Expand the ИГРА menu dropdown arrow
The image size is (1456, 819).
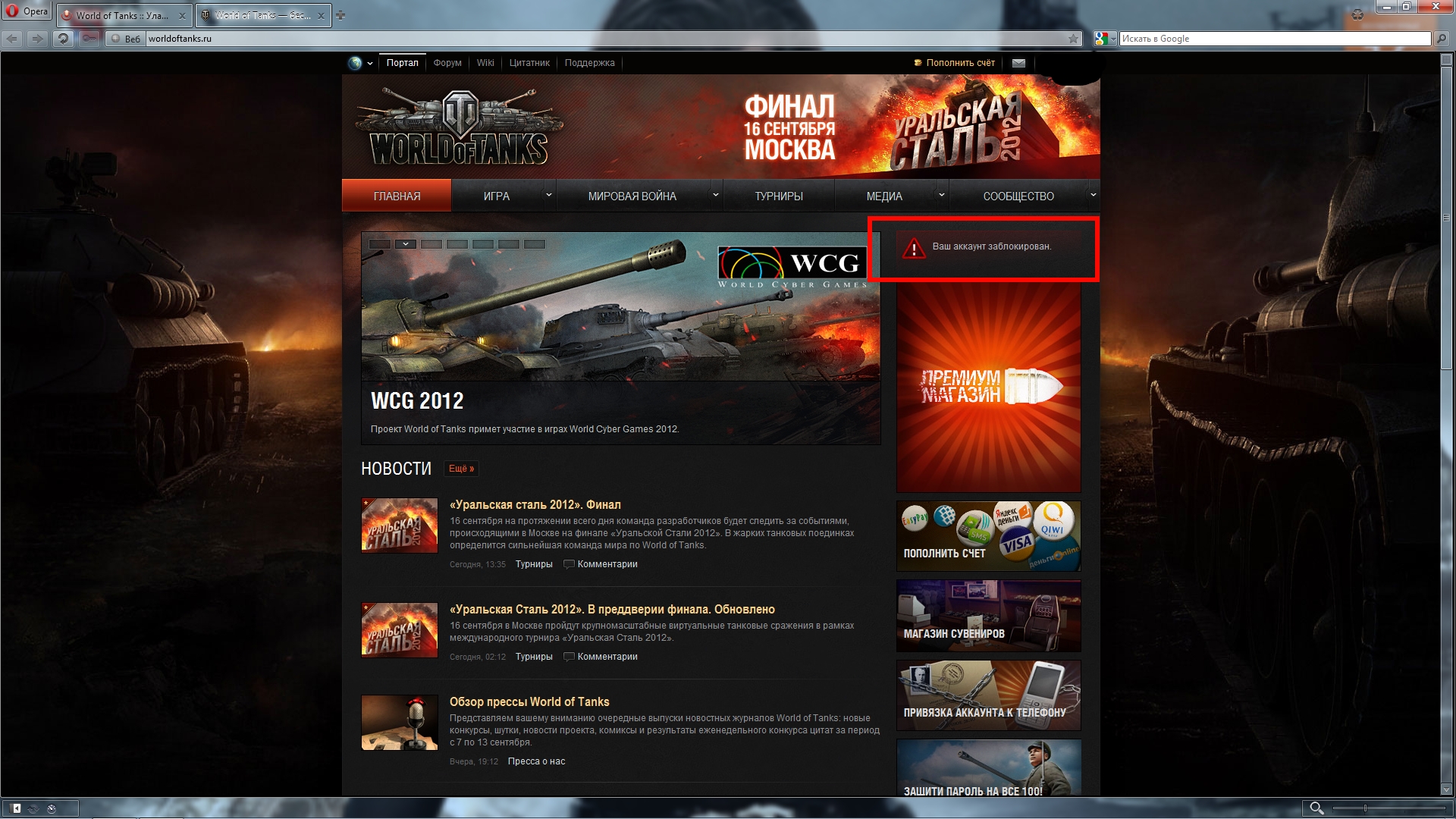549,195
